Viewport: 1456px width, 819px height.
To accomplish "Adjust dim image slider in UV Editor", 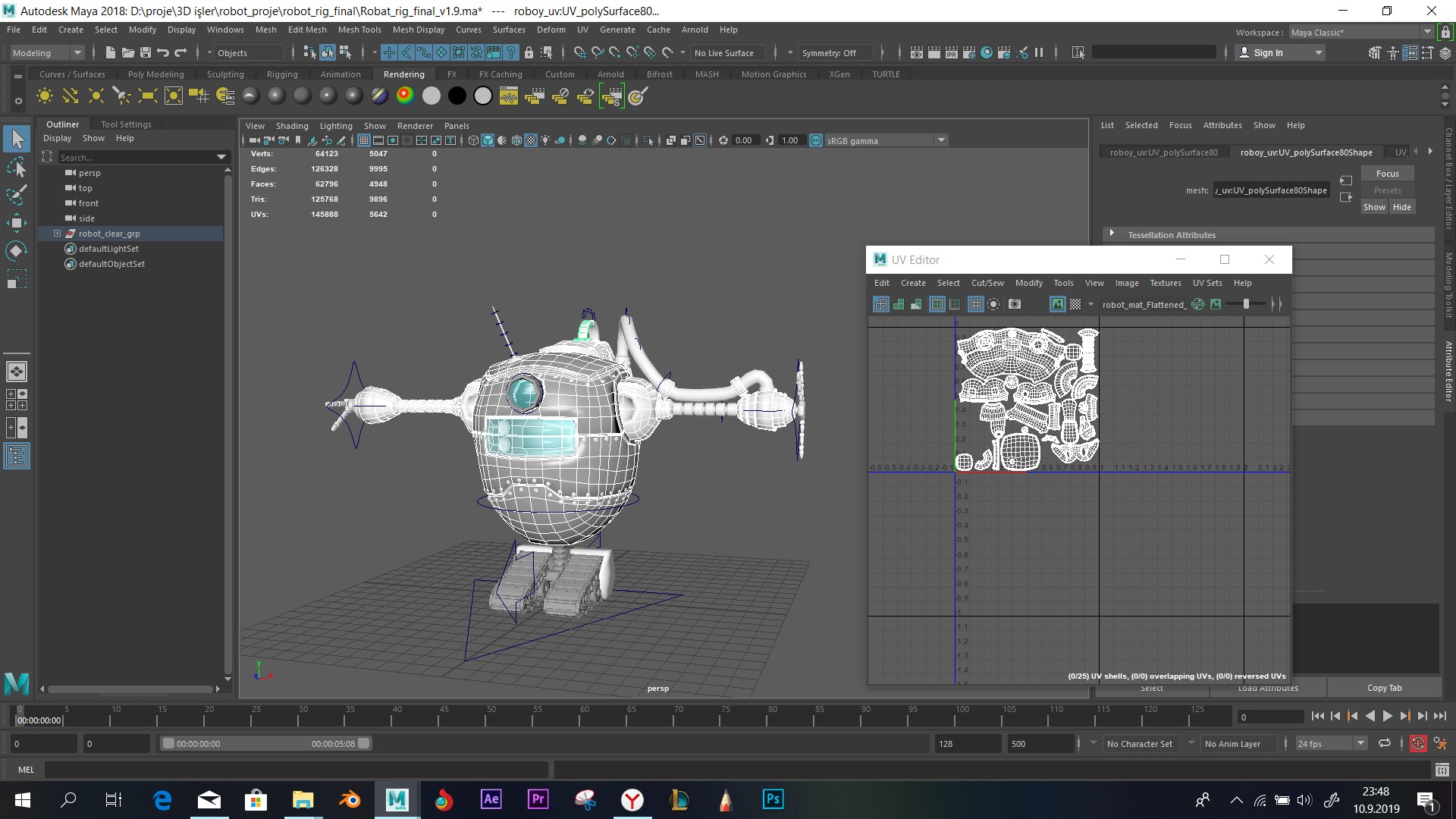I will (x=1246, y=304).
